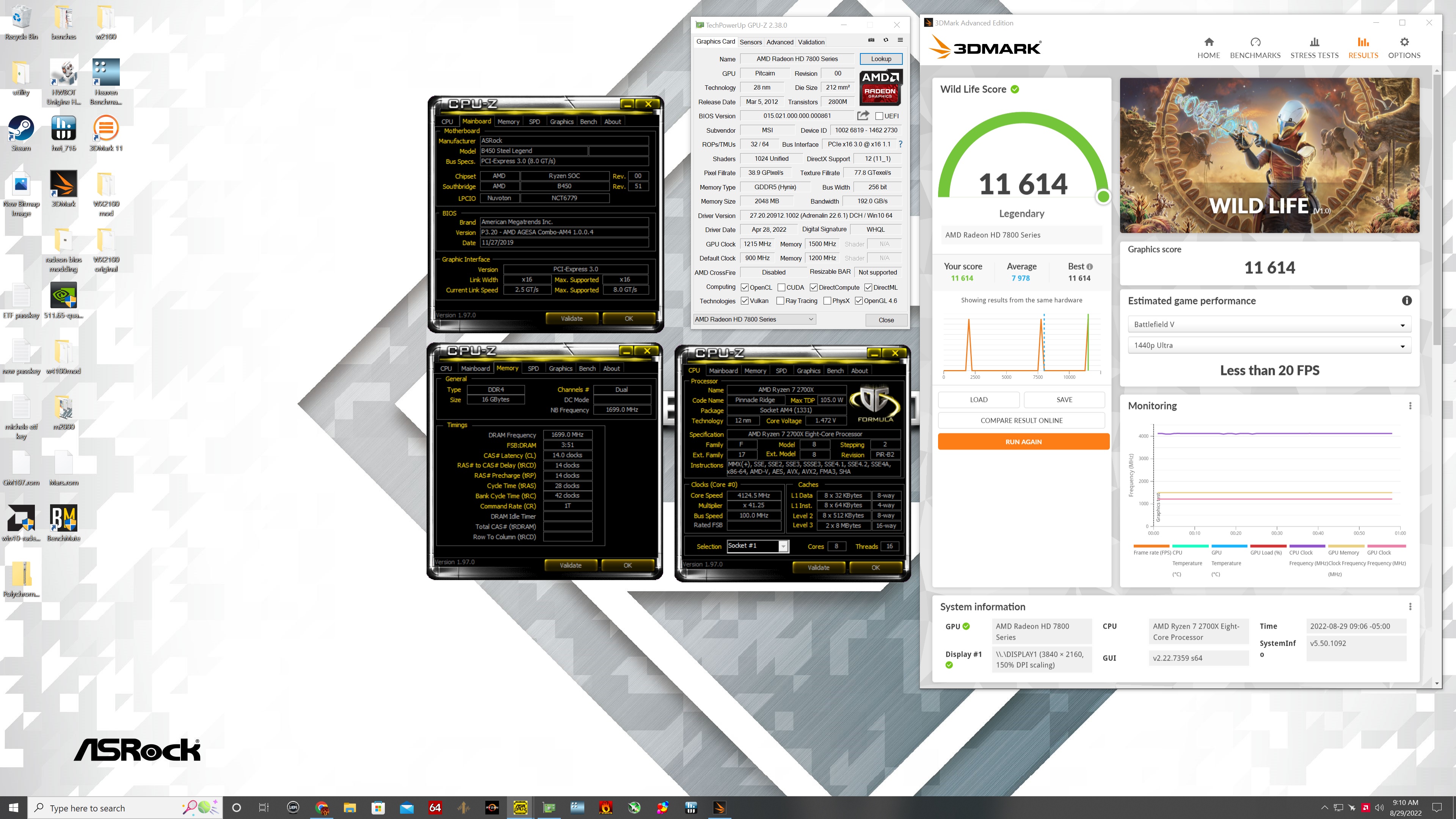Click Wild Life benchmark thumbnail image
Image resolution: width=1456 pixels, height=819 pixels.
(1269, 155)
